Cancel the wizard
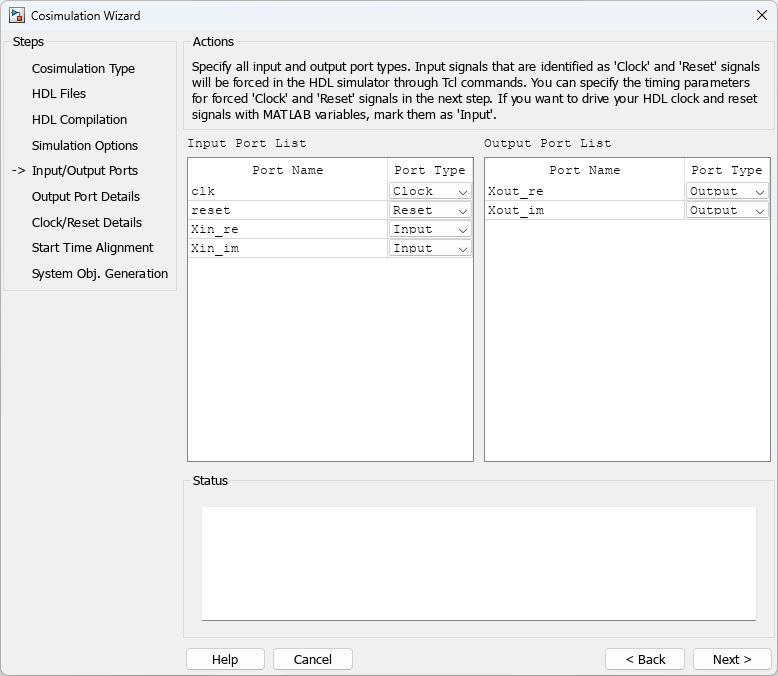Screen dimensions: 778x676 tap(312, 659)
